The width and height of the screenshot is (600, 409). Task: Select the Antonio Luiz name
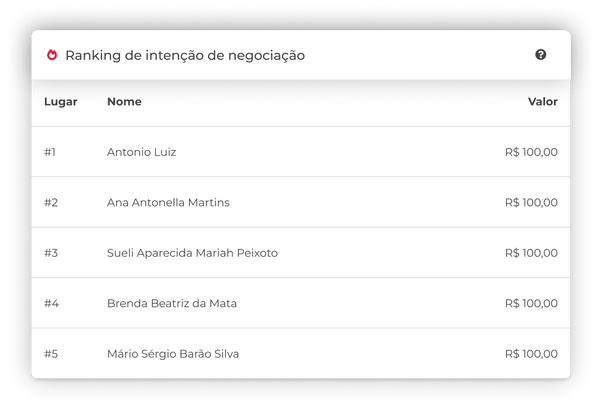141,152
